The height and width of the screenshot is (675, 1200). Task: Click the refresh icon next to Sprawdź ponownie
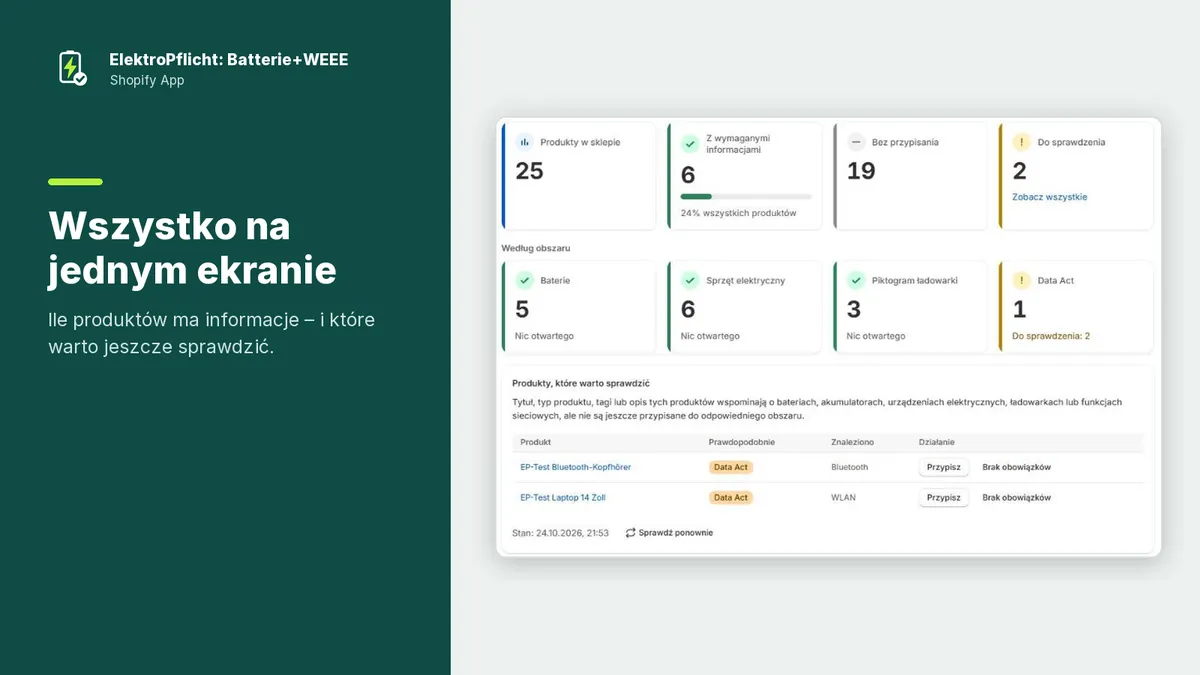click(630, 533)
